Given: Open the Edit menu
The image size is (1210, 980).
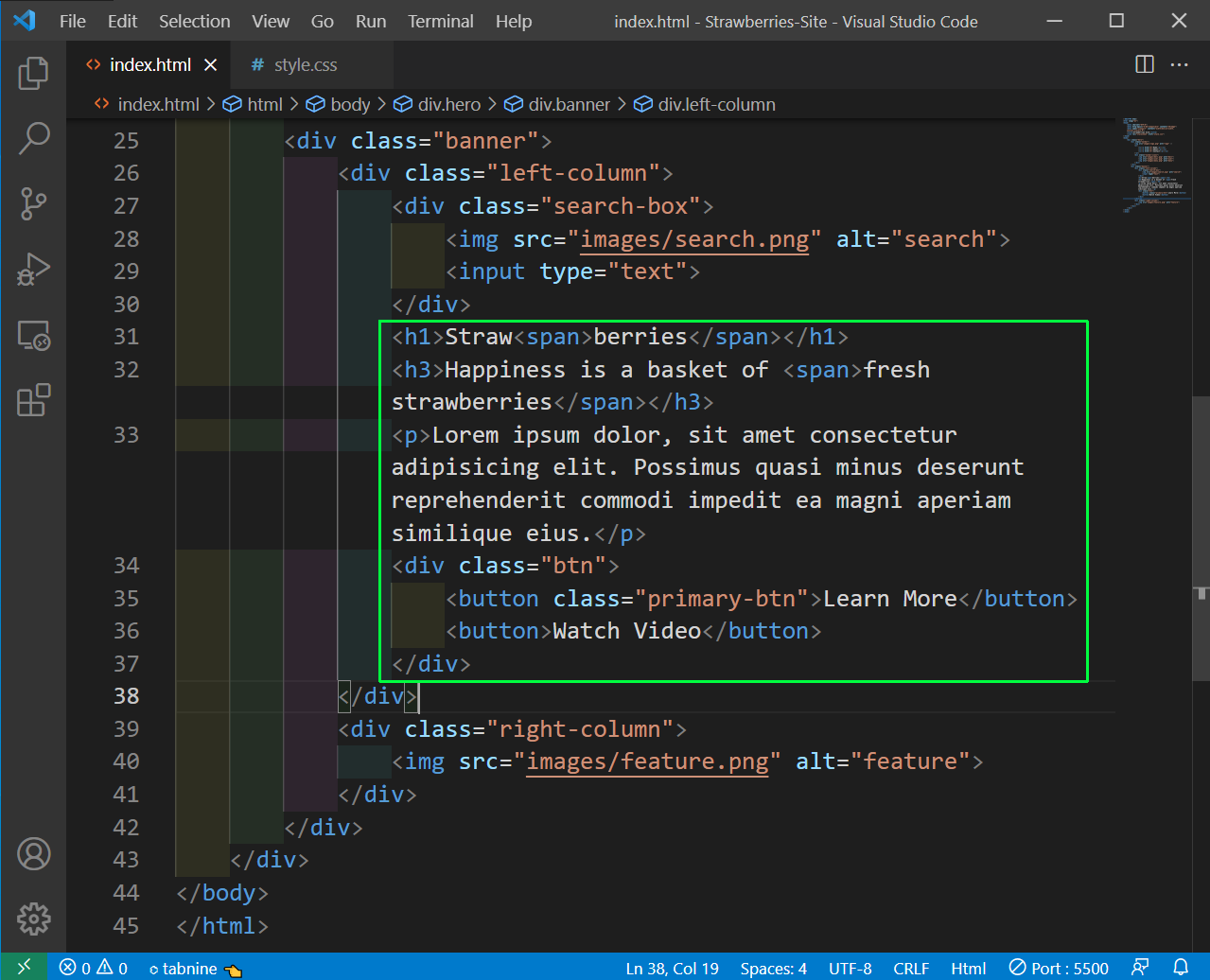Looking at the screenshot, I should 122,21.
